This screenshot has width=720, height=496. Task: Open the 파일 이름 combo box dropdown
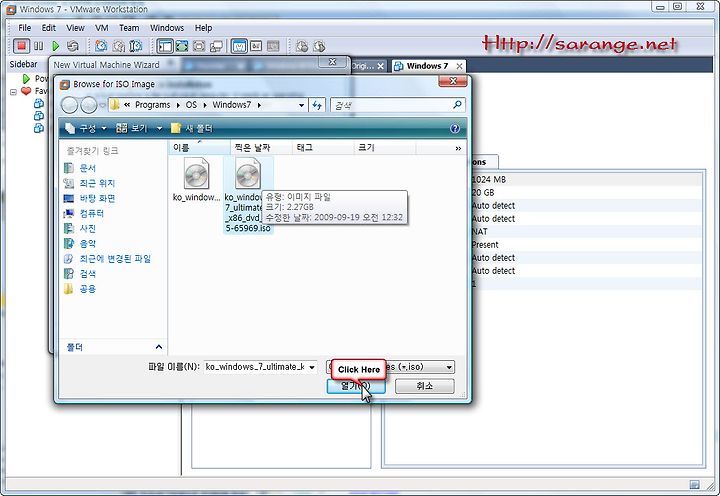pos(312,367)
